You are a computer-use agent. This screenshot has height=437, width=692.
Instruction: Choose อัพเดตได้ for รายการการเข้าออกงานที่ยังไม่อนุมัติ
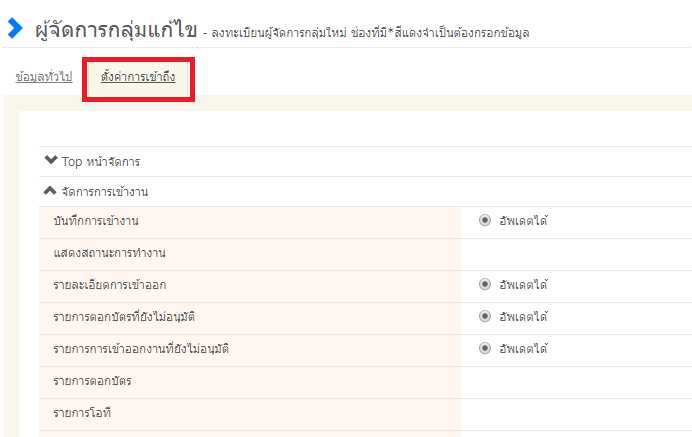[485, 349]
